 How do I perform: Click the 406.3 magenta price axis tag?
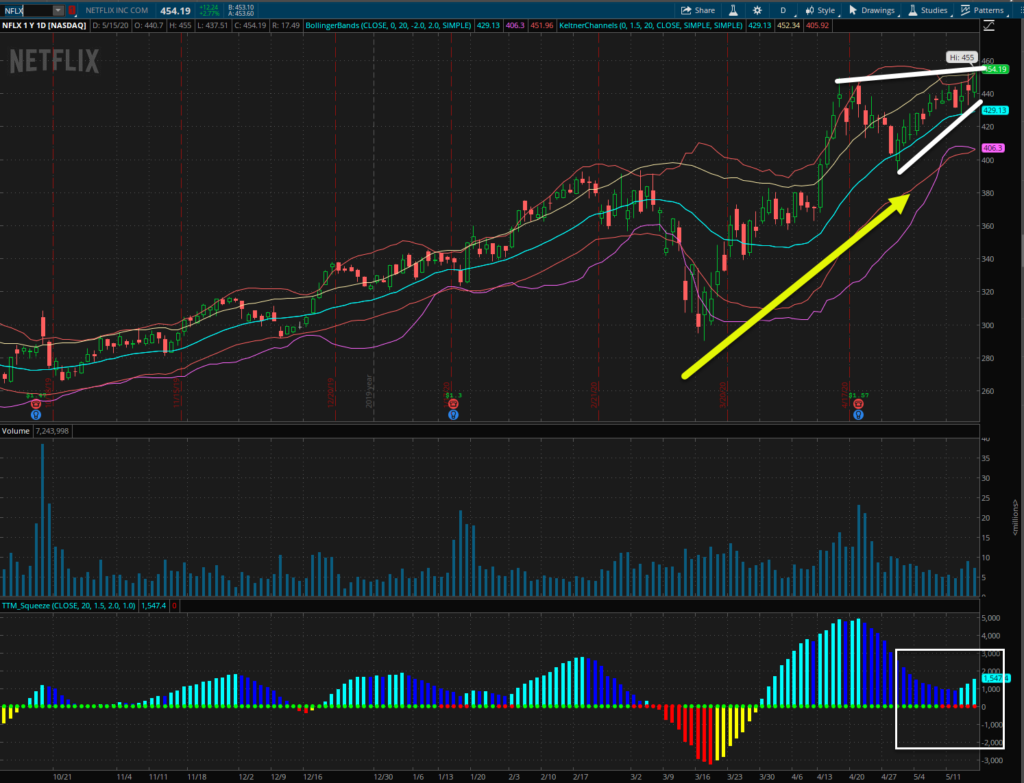coord(993,148)
